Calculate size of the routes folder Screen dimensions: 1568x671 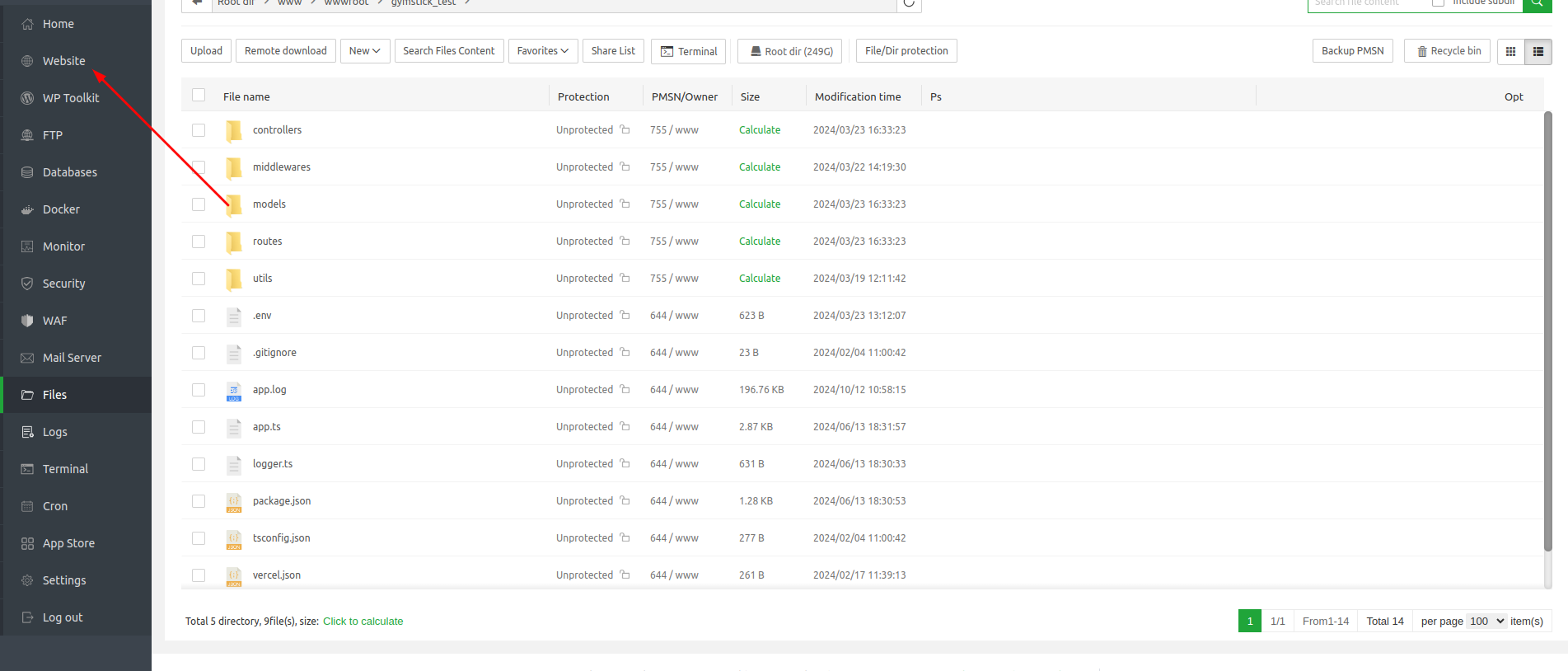point(759,242)
